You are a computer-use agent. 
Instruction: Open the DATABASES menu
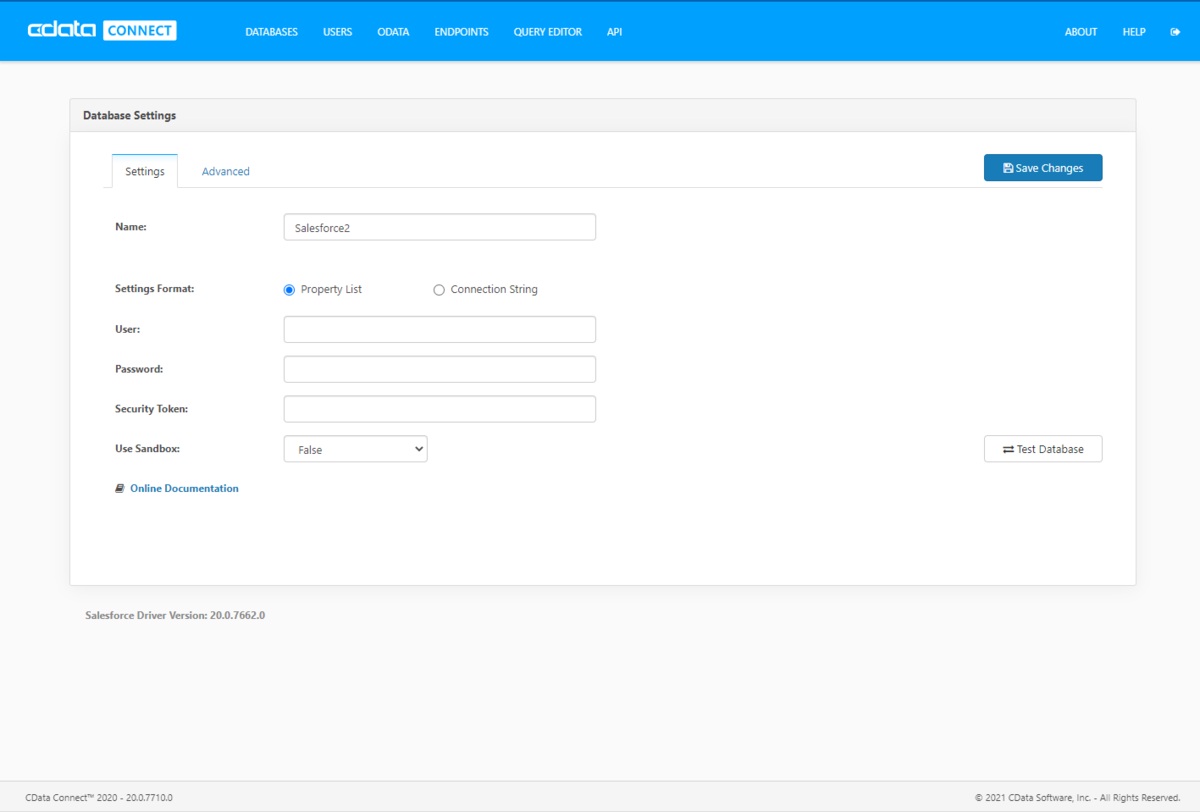[272, 32]
